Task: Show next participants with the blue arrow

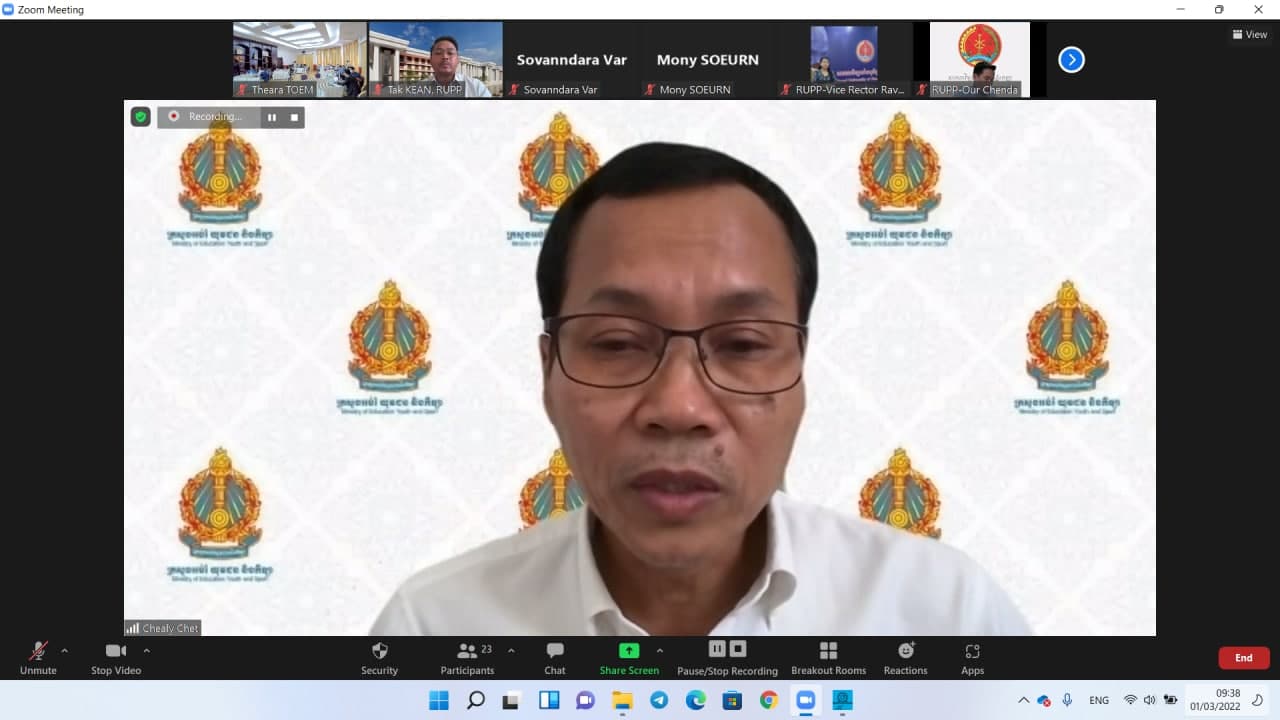Action: click(x=1071, y=60)
